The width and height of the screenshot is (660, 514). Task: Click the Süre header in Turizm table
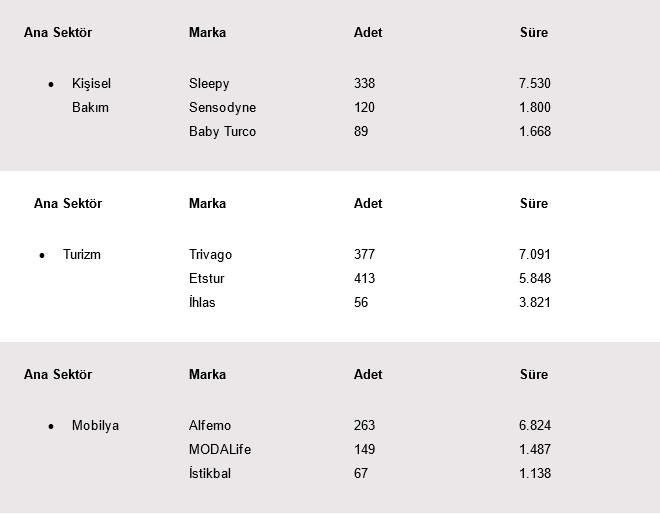click(x=534, y=204)
